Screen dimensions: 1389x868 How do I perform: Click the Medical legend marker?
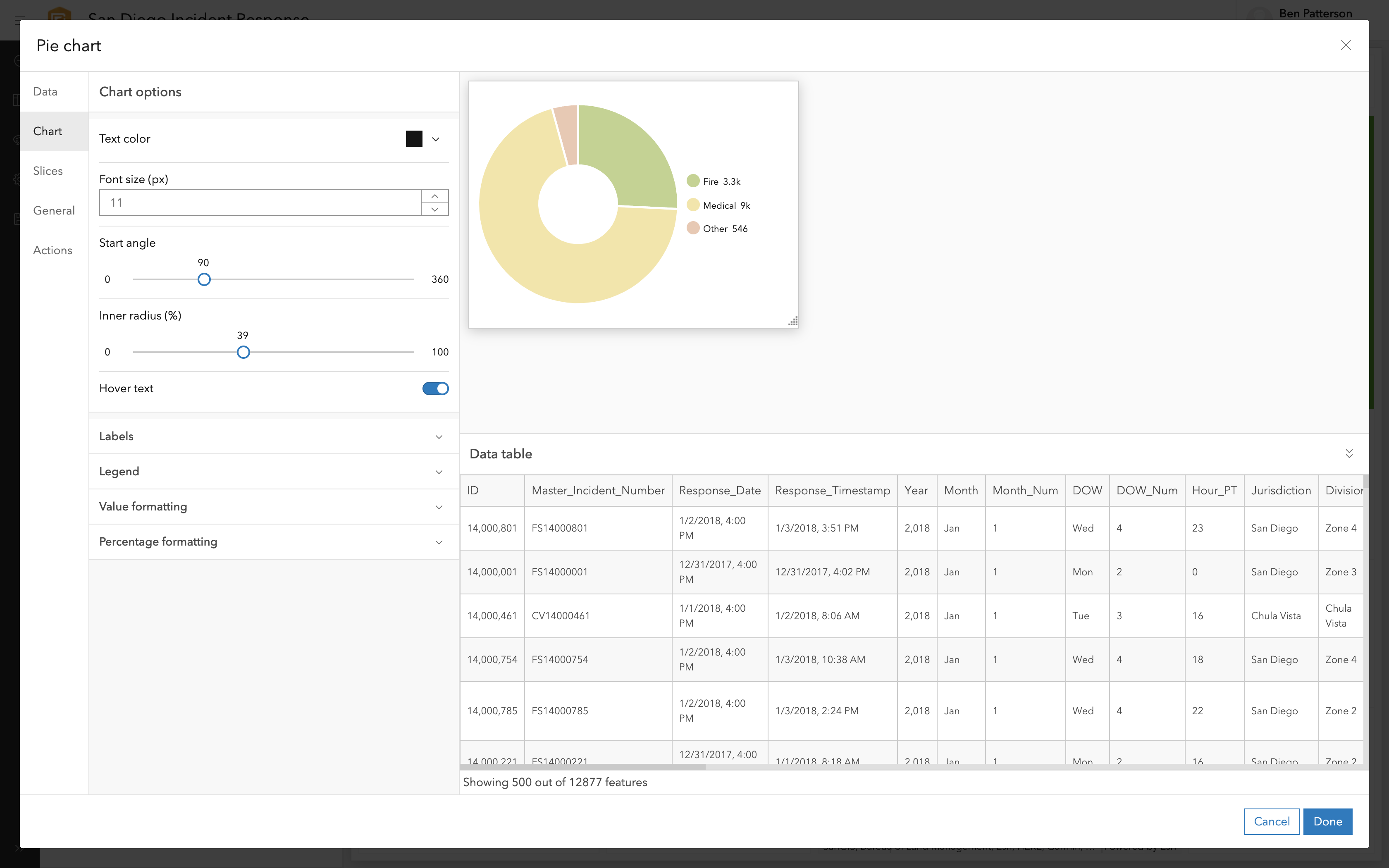693,205
